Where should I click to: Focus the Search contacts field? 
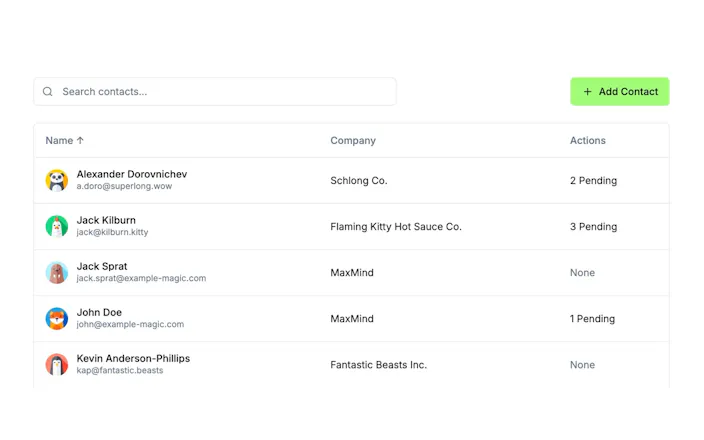(215, 92)
